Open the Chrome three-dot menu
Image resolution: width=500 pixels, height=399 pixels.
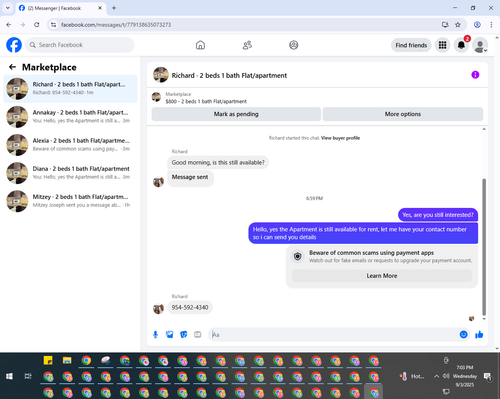pos(491,25)
